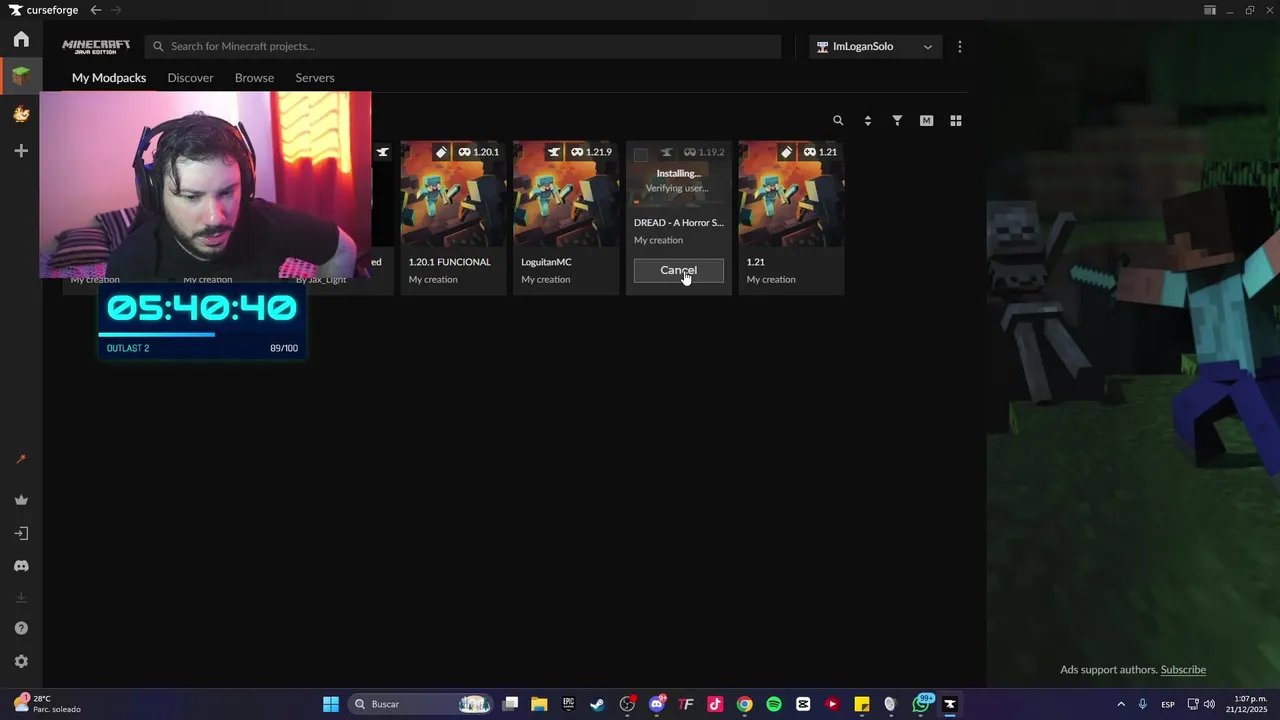The width and height of the screenshot is (1280, 720).
Task: Show hidden system tray icons chevron
Action: [1121, 704]
